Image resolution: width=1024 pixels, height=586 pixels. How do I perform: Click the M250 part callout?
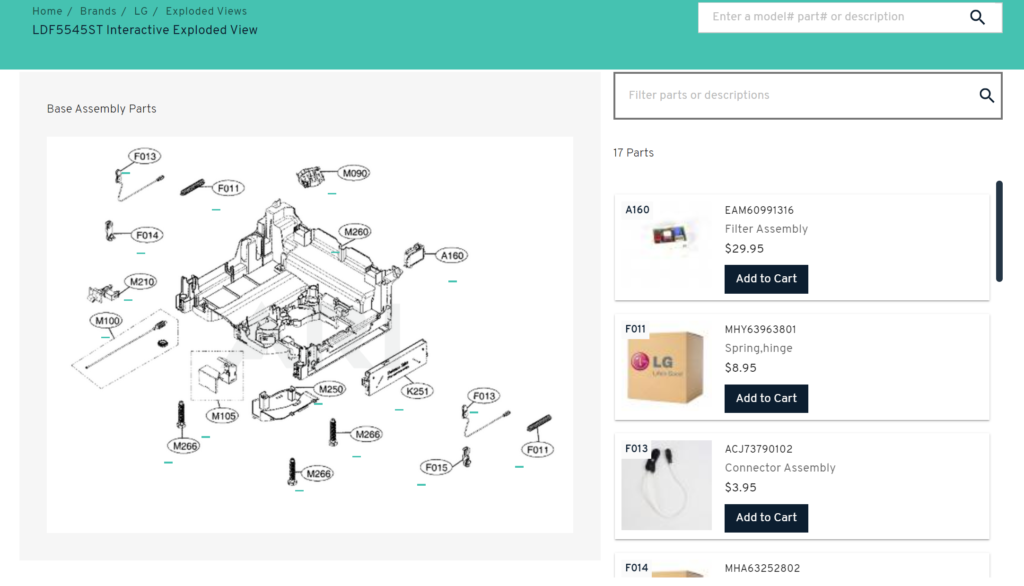(331, 388)
